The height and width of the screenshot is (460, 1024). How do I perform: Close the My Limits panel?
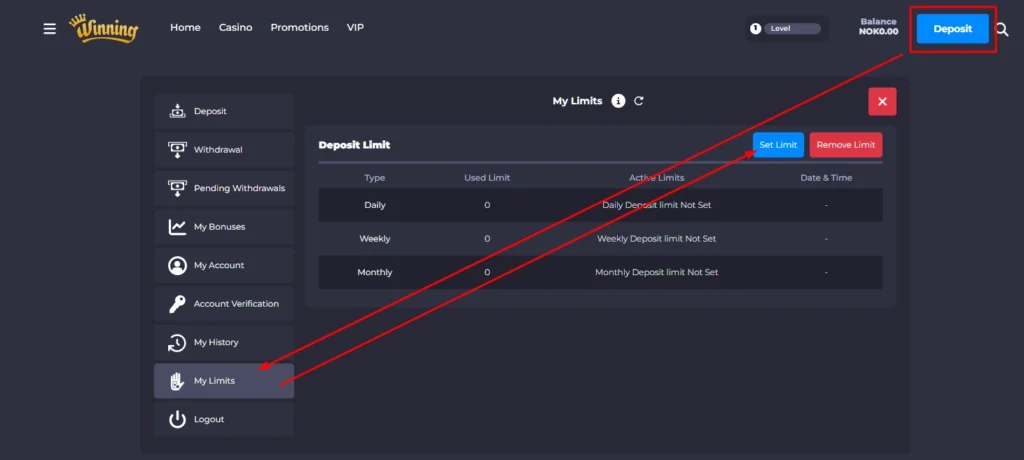[x=882, y=101]
